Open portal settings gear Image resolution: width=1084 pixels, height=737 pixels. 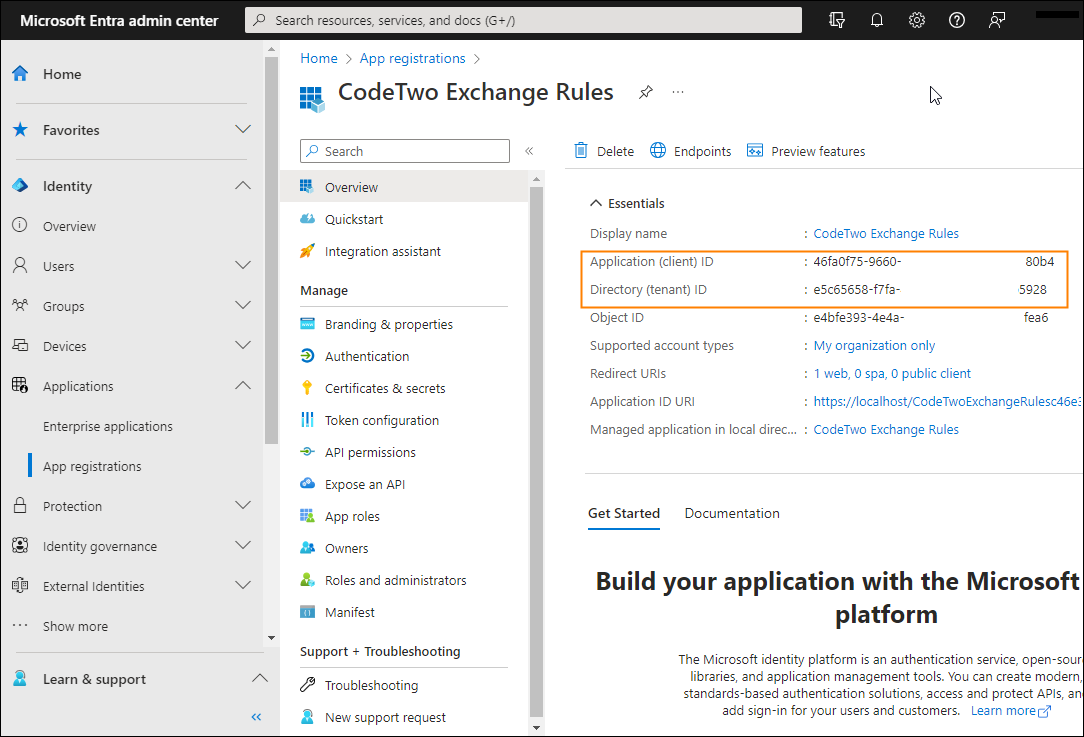point(917,20)
